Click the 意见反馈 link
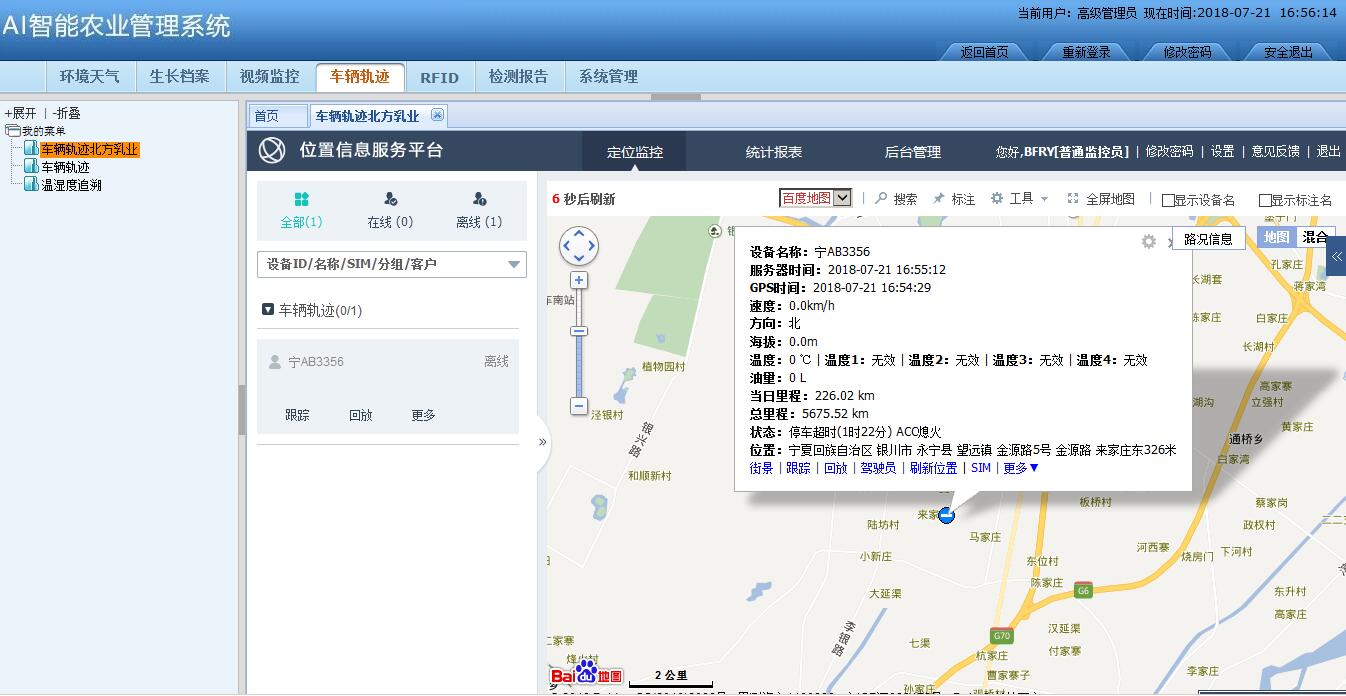1346x696 pixels. point(1275,151)
